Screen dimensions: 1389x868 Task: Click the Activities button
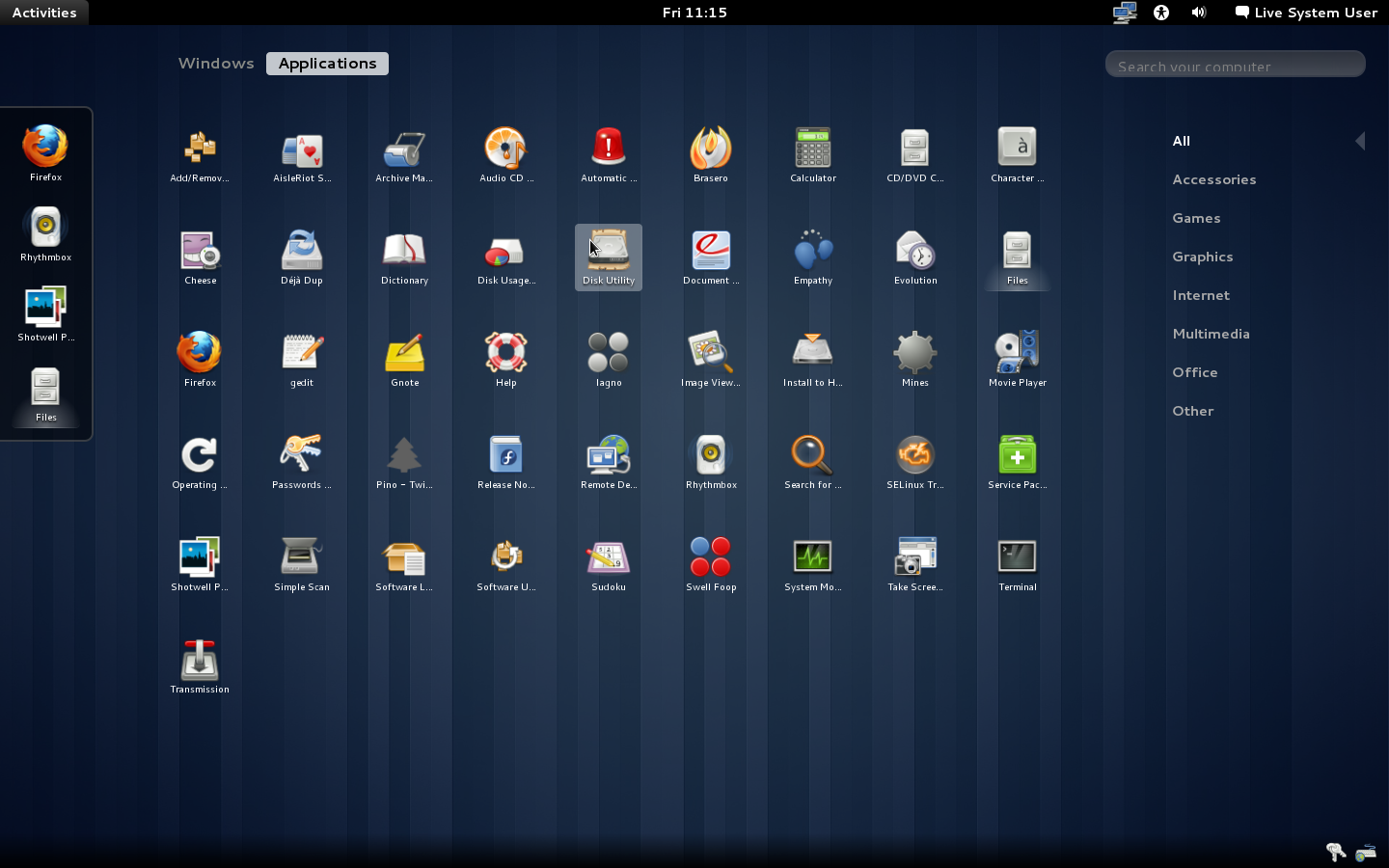[44, 13]
